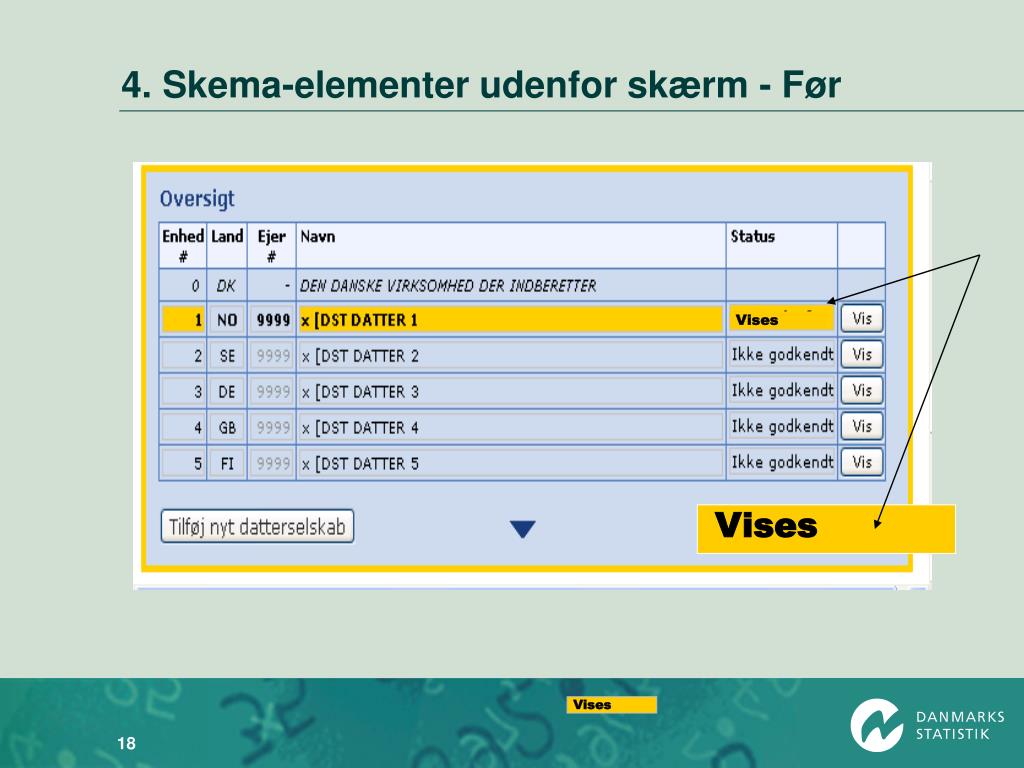Image resolution: width=1024 pixels, height=768 pixels.
Task: Click the Vises status of row 1
Action: (782, 319)
